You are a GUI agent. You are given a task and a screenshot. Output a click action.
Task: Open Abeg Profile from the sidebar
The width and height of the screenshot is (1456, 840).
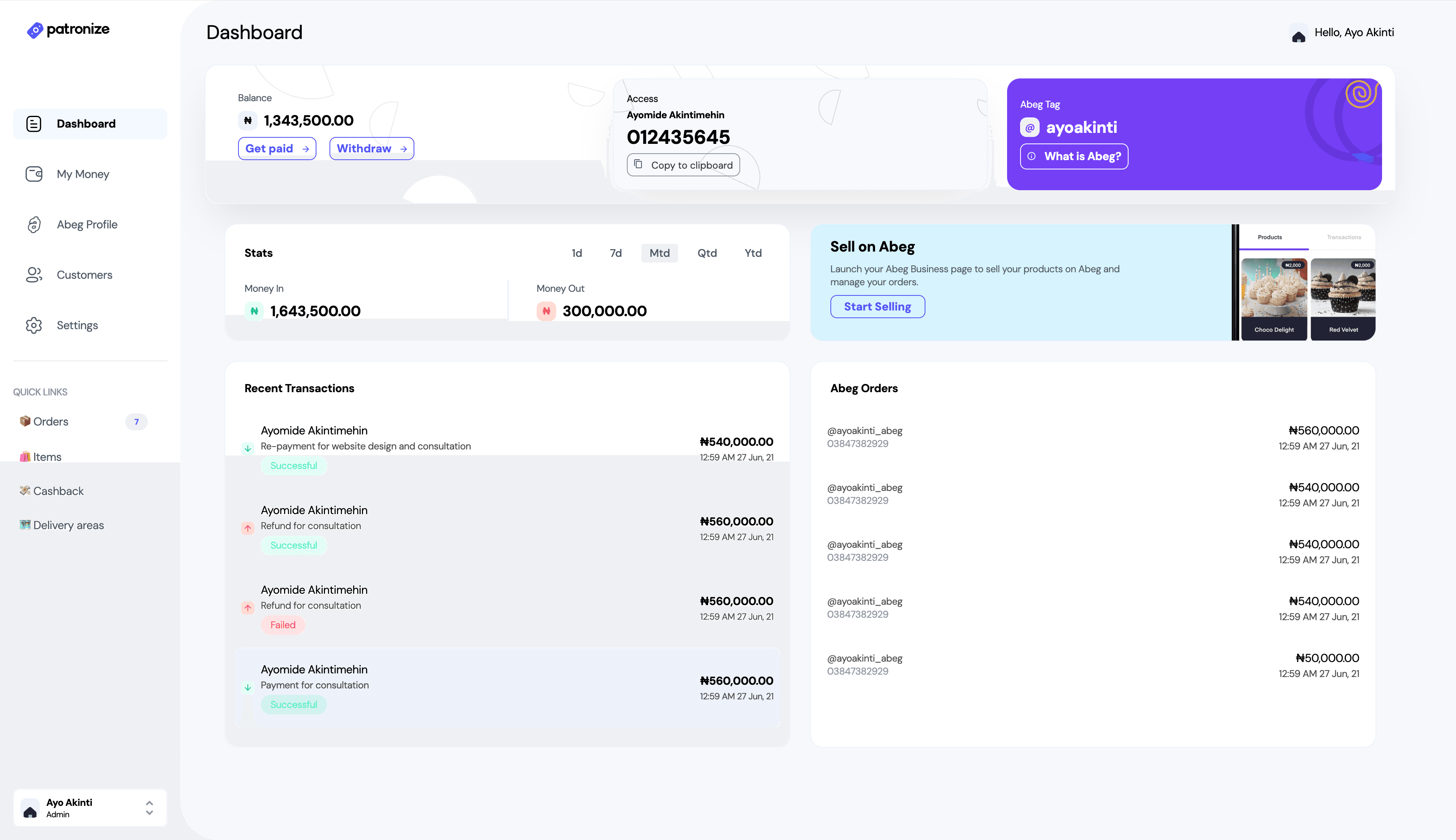coord(90,224)
